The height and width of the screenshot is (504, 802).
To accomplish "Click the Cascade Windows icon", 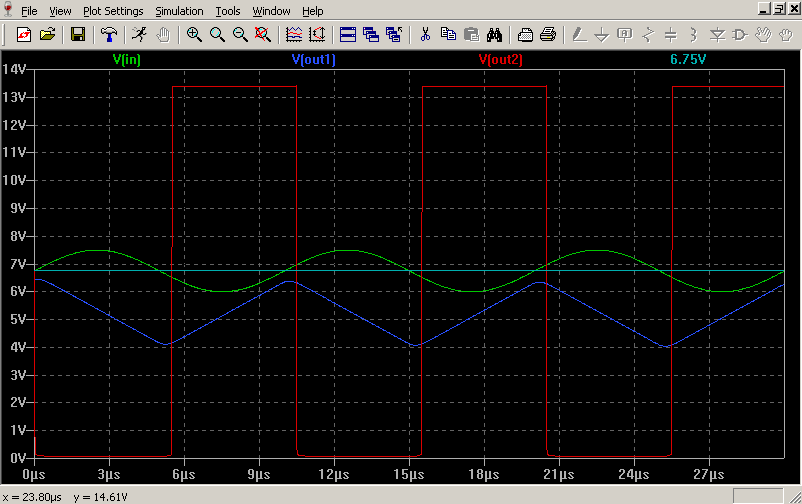I will [x=371, y=35].
